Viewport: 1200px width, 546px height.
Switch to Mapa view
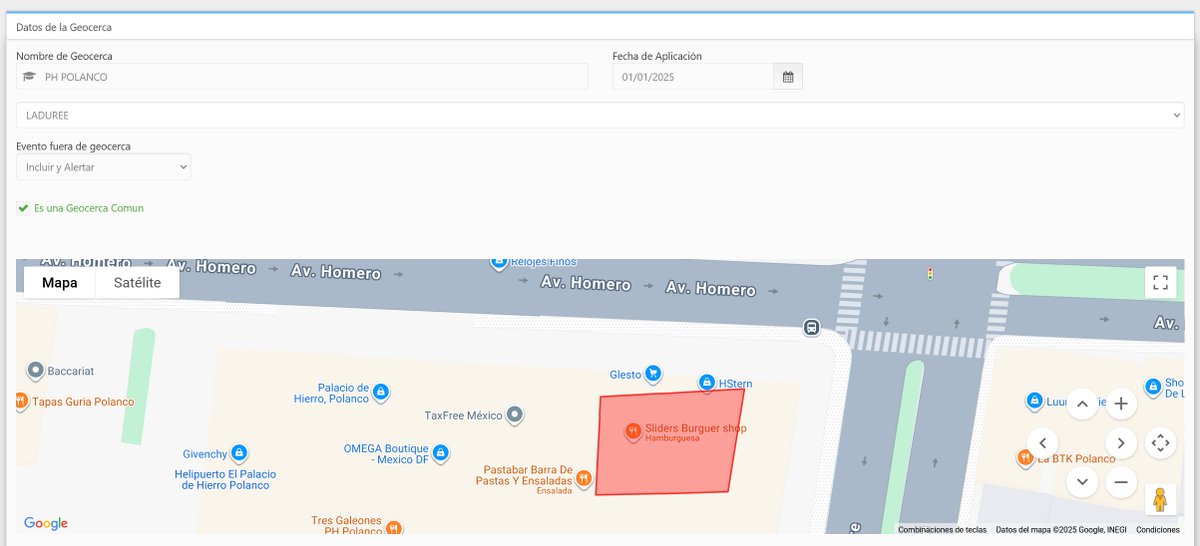tap(60, 283)
